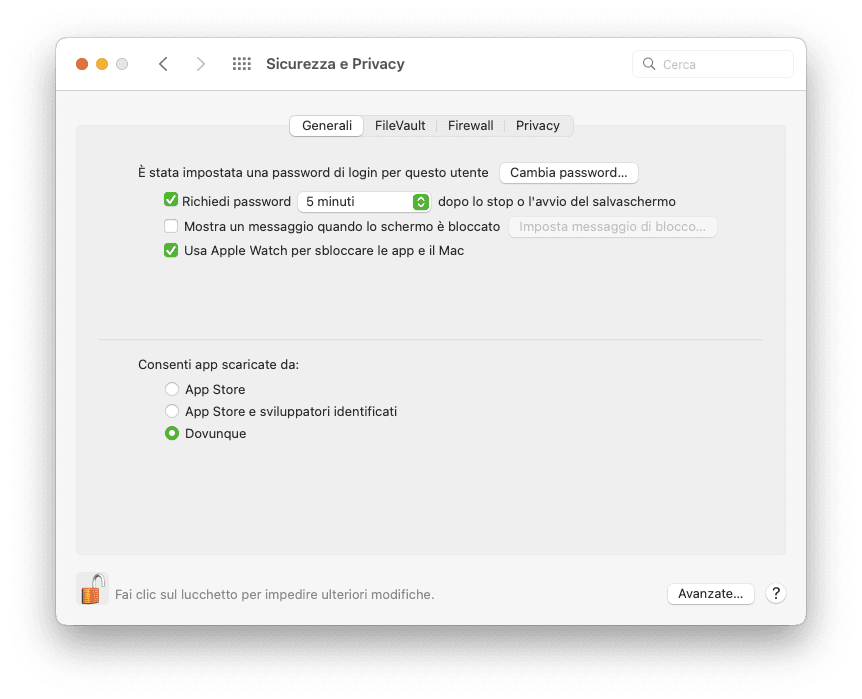
Task: Select the Dovunque radio button
Action: click(x=172, y=433)
